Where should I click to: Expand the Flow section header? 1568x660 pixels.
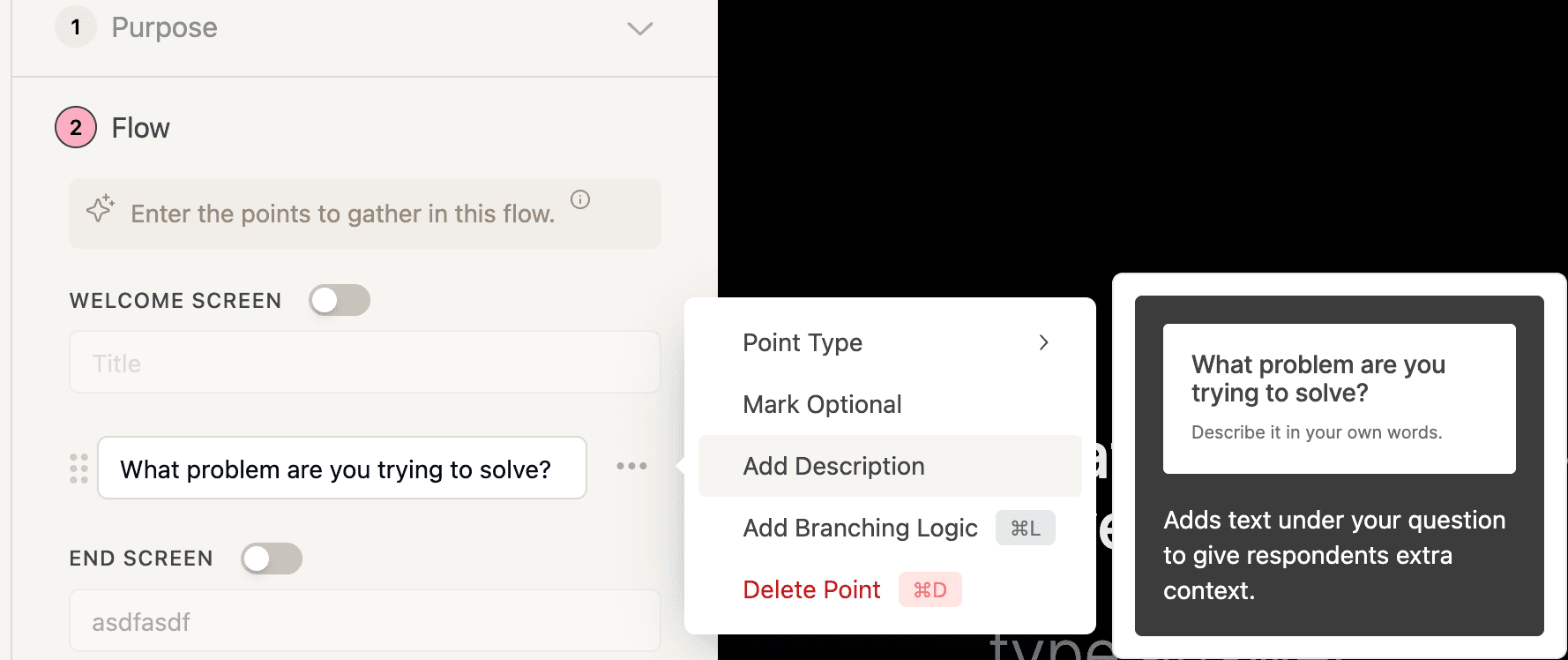pos(140,127)
